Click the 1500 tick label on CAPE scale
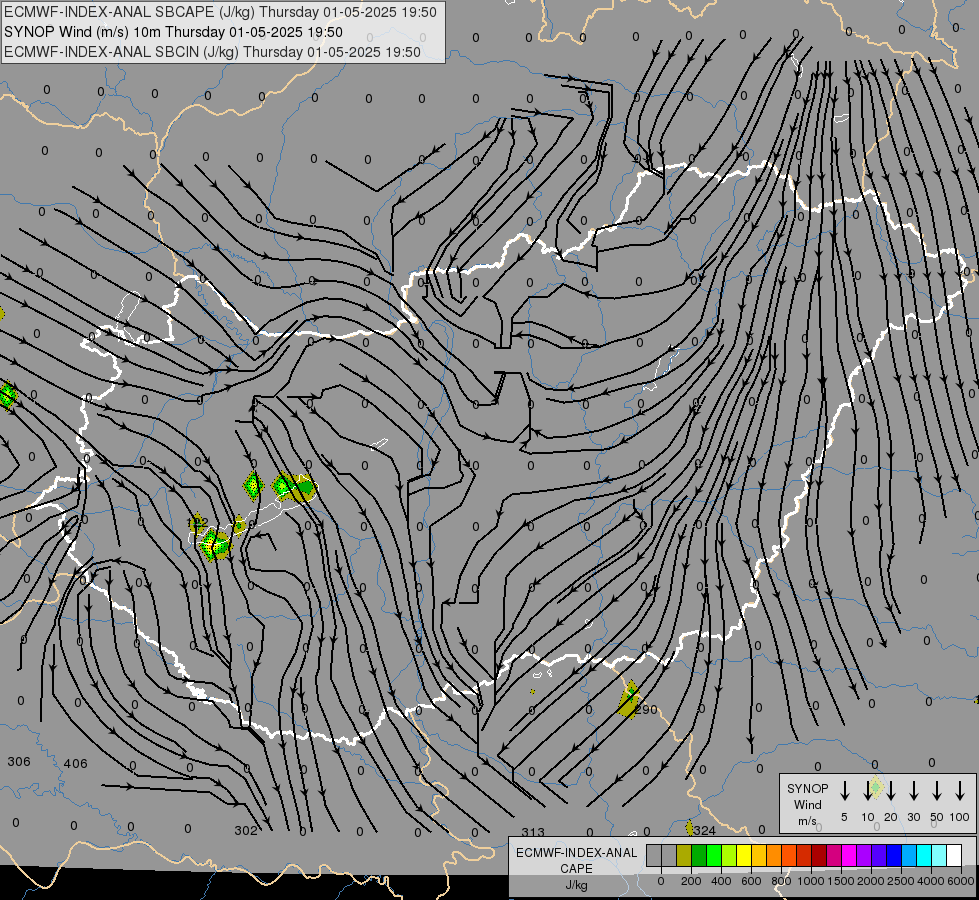 (841, 881)
